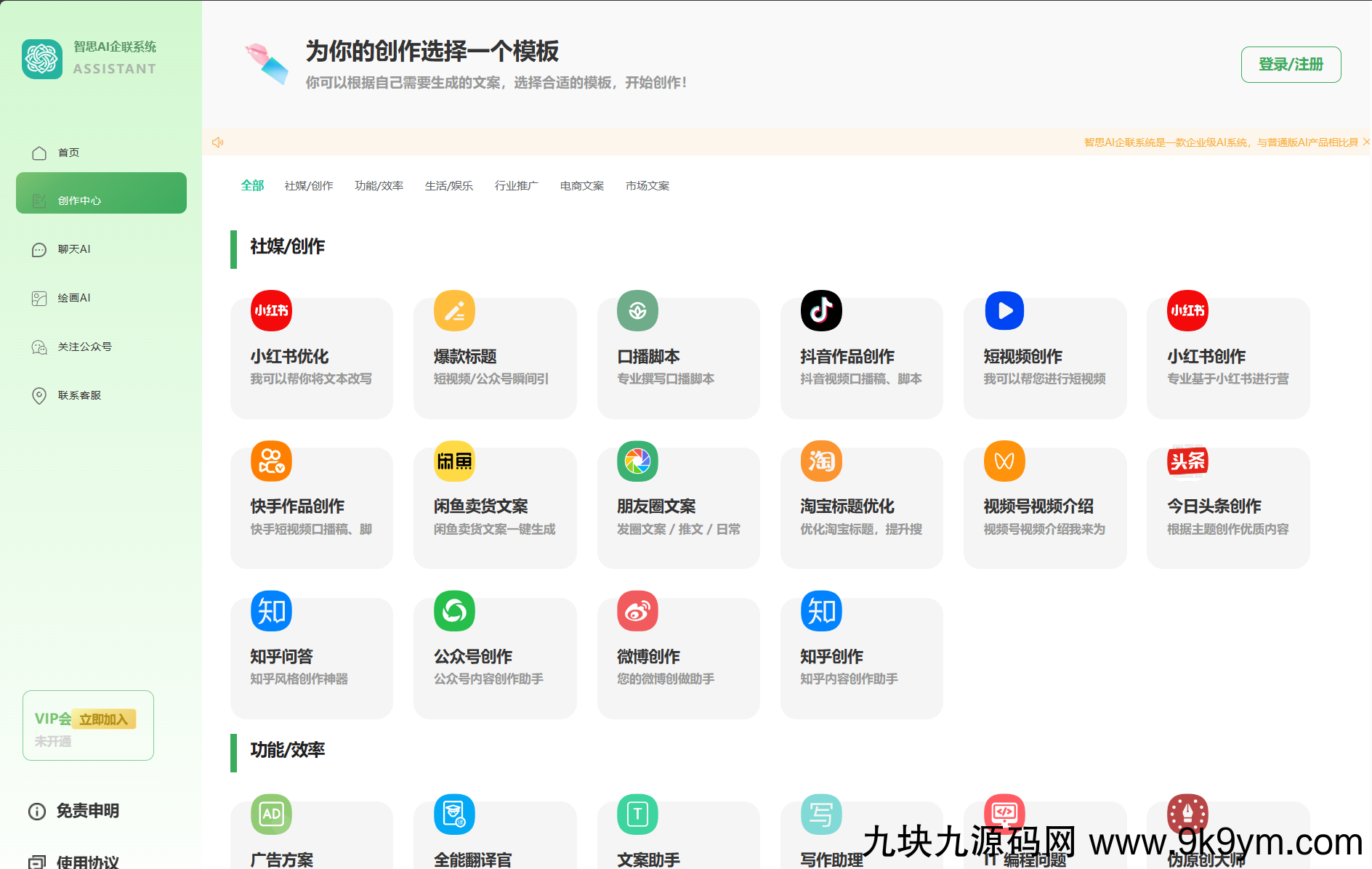1372x869 pixels.
Task: Open the 朋友圈文案 camera-shutter icon
Action: (x=637, y=461)
